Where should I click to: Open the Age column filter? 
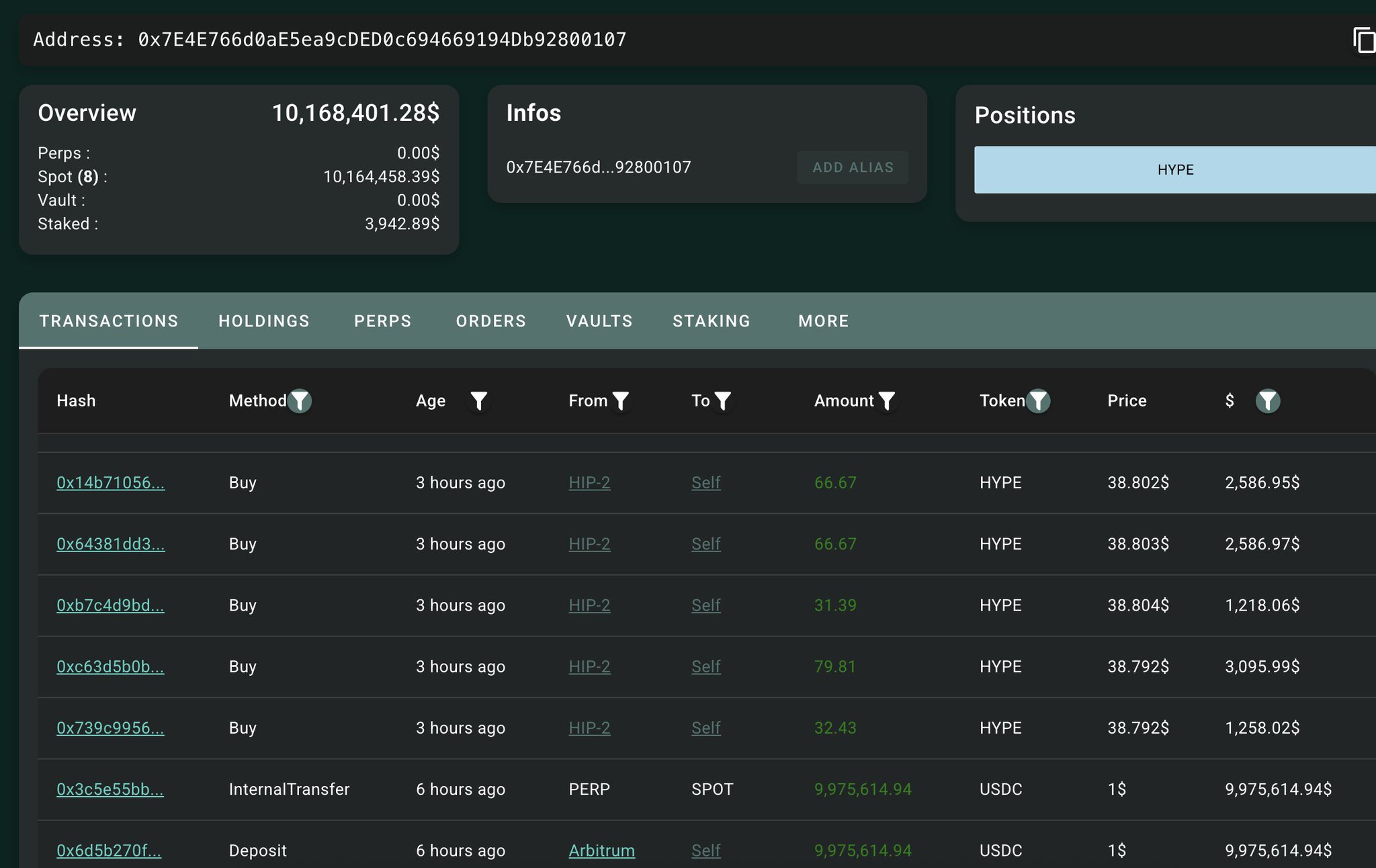(x=478, y=401)
